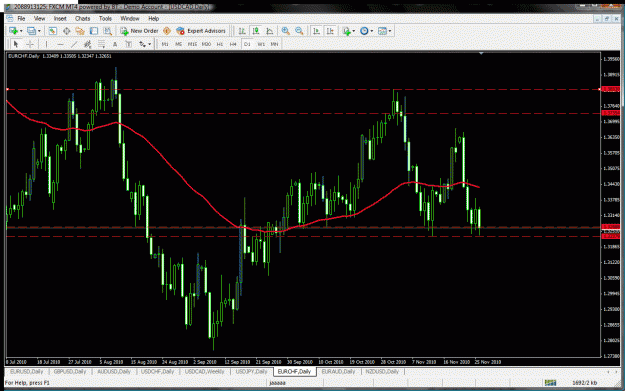Switch to M5 timeframe
This screenshot has height=391, width=625.
coord(179,44)
